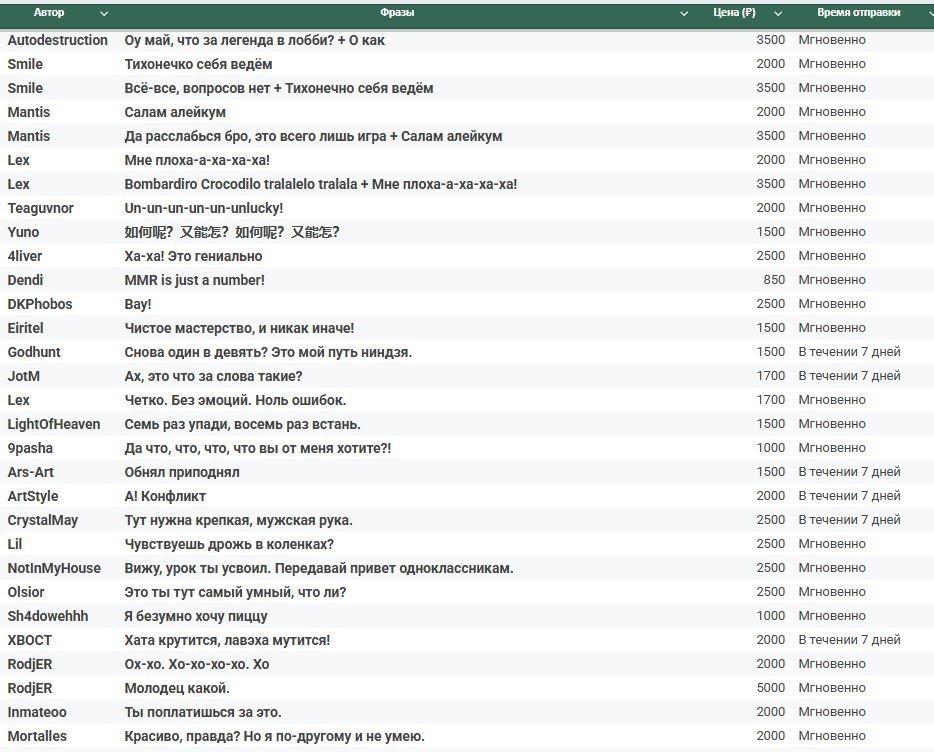The width and height of the screenshot is (934, 752).
Task: Open the Фразы column filter dropdown
Action: 684,14
